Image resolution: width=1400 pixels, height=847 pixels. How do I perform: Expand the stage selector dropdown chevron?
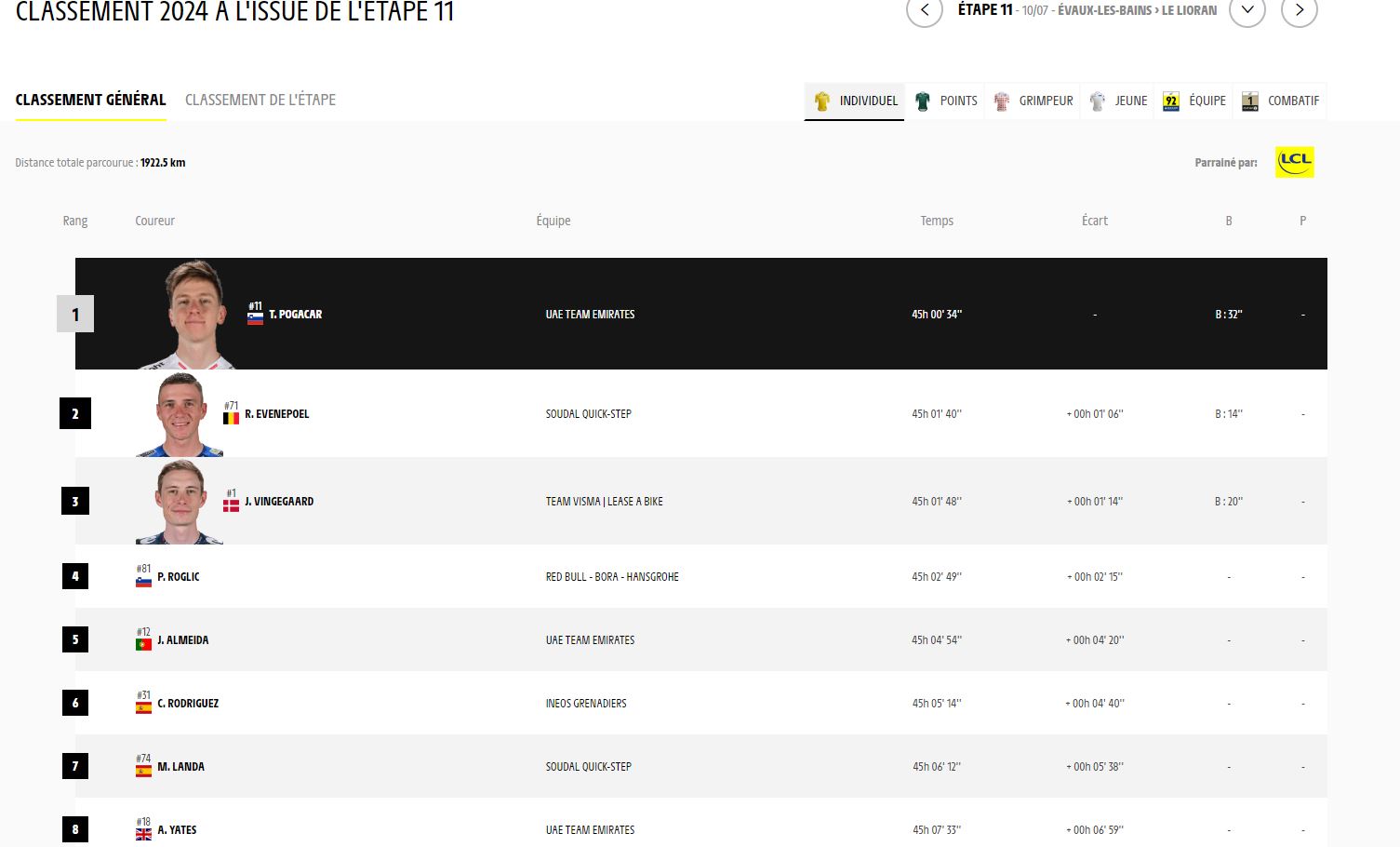pyautogui.click(x=1247, y=10)
